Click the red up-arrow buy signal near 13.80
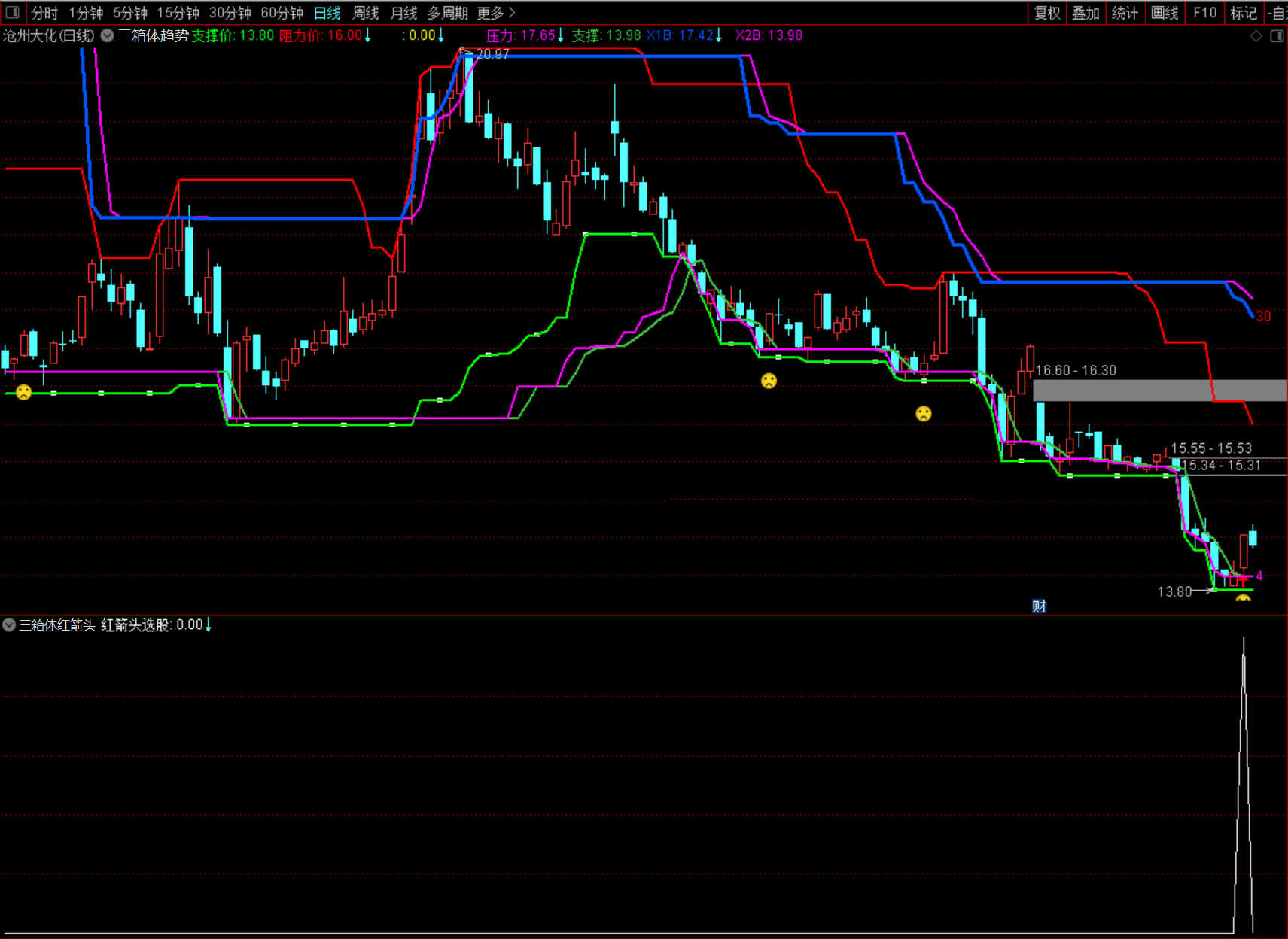Viewport: 1288px width, 939px height. pos(1242,581)
